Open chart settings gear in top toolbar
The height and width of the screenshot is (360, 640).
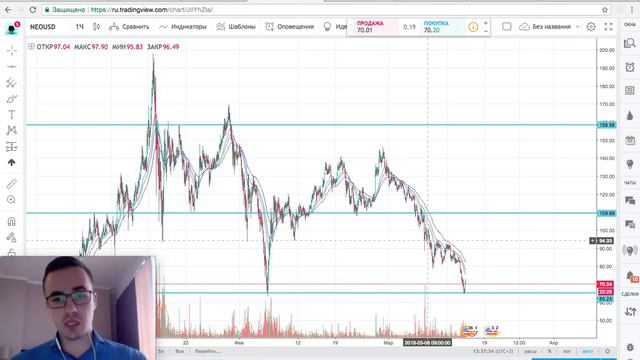[x=591, y=27]
